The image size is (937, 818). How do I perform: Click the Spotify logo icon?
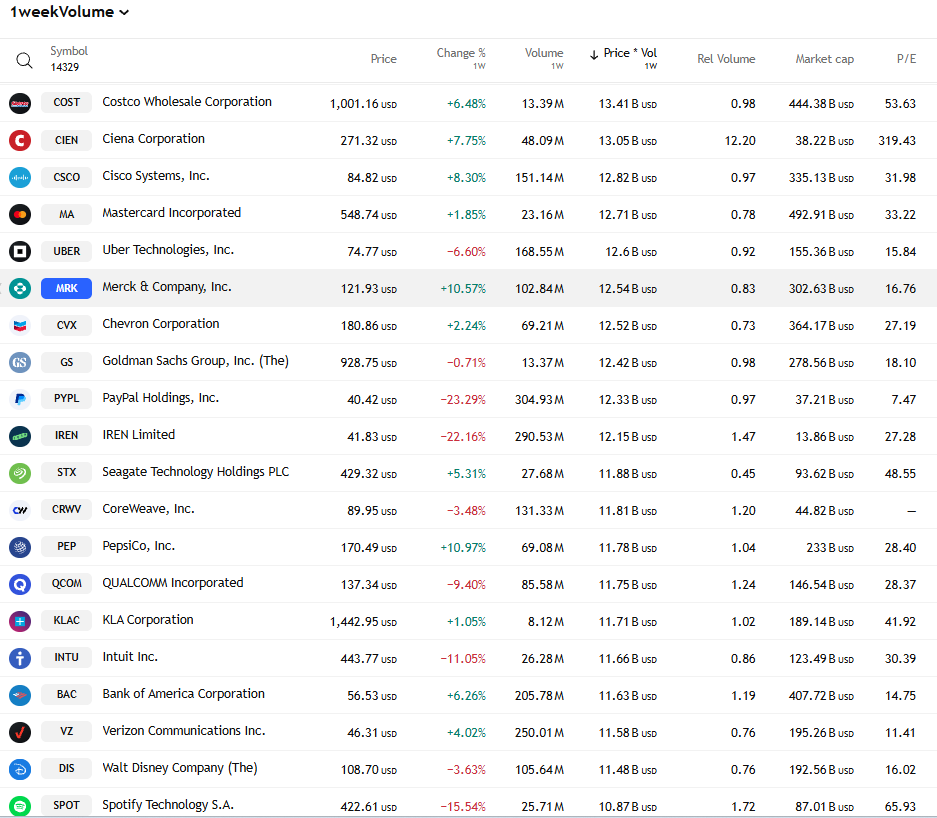20,806
